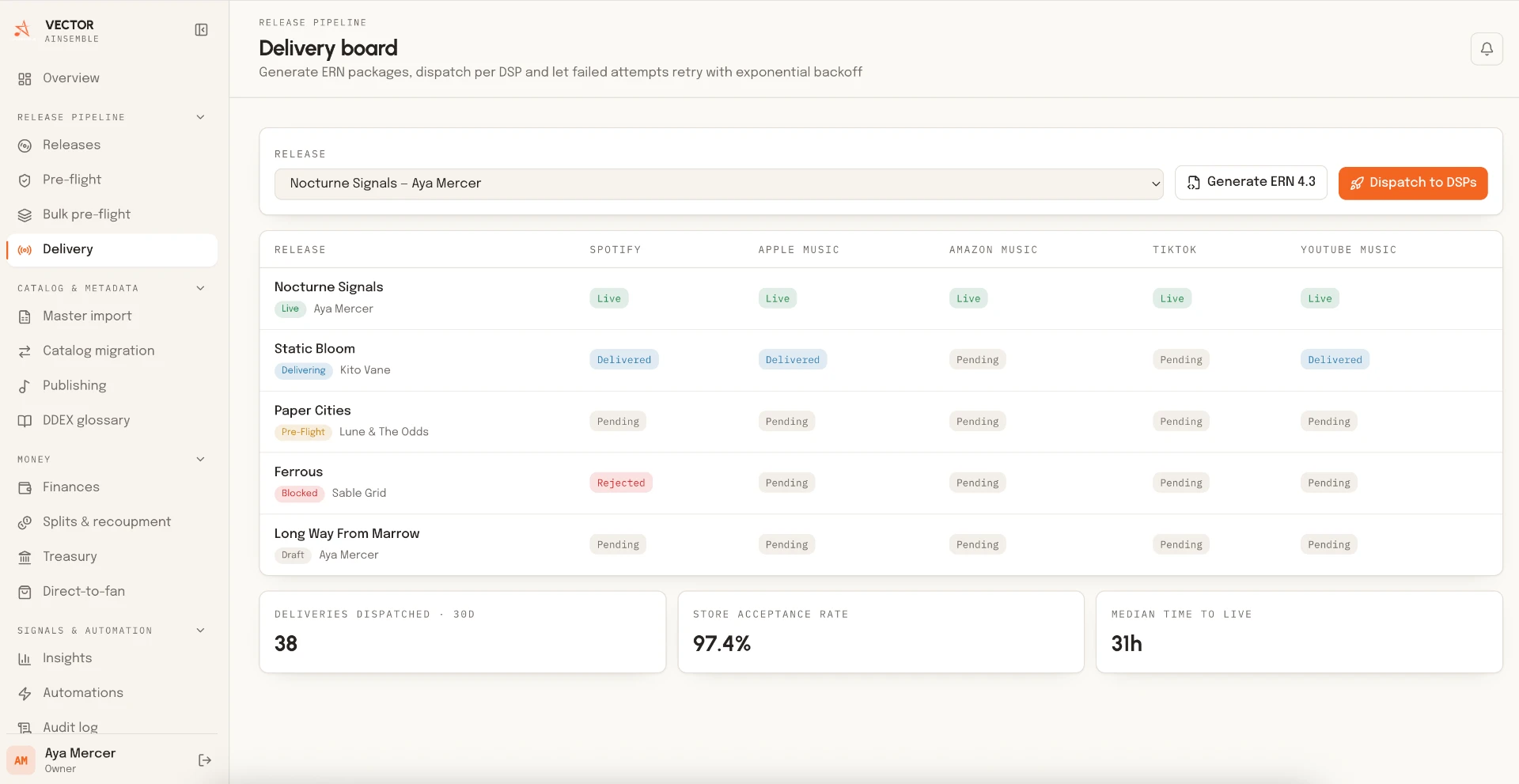Open Catalog migration arrows icon

click(25, 351)
